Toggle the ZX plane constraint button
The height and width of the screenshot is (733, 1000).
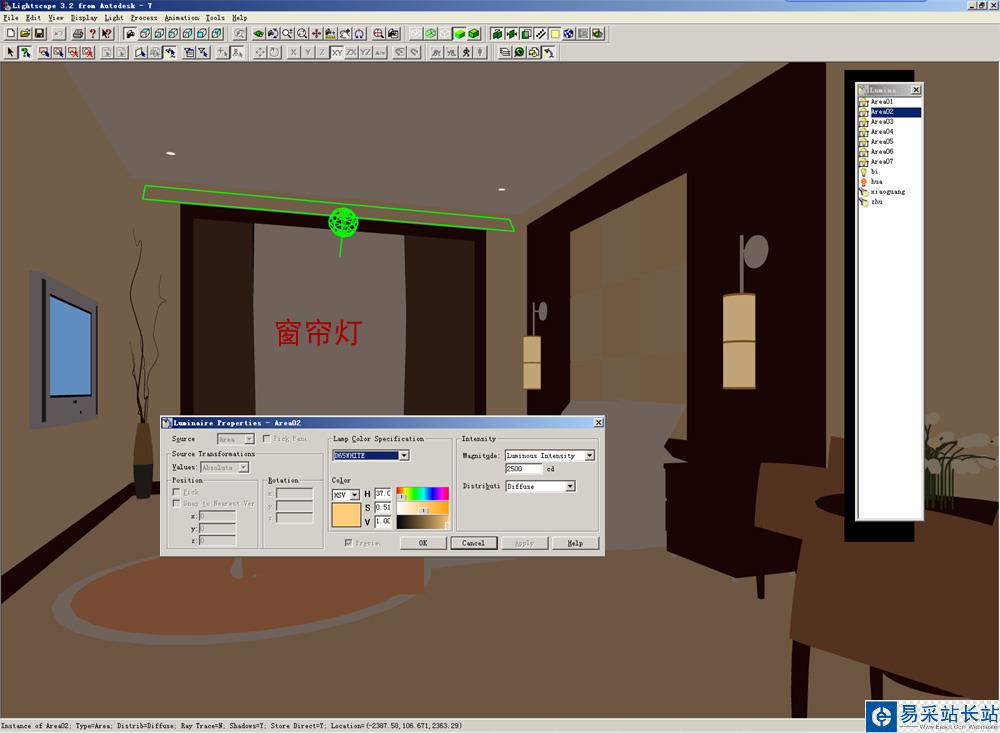(x=351, y=52)
